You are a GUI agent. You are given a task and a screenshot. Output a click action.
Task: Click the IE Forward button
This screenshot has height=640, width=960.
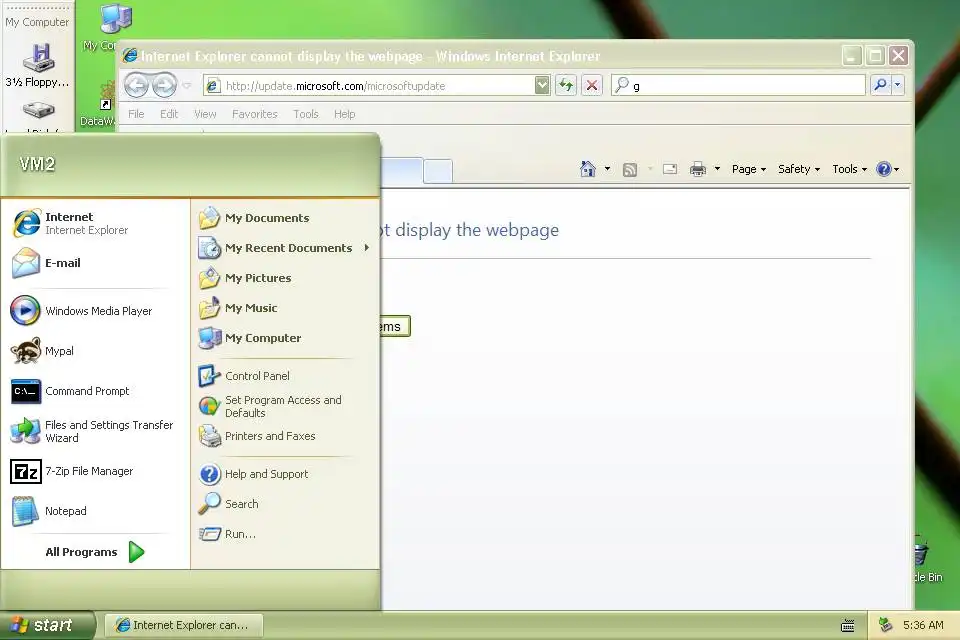(x=164, y=85)
